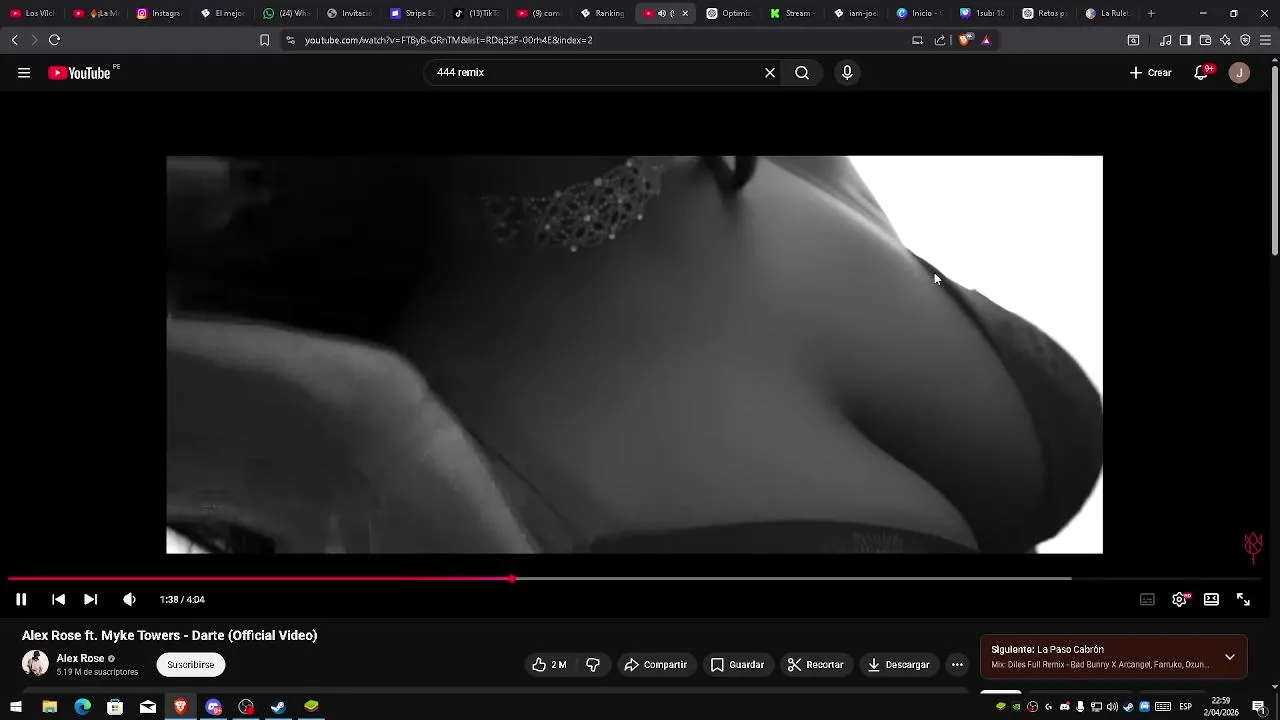Image resolution: width=1280 pixels, height=720 pixels.
Task: Open Steam from the taskbar
Action: (x=278, y=707)
